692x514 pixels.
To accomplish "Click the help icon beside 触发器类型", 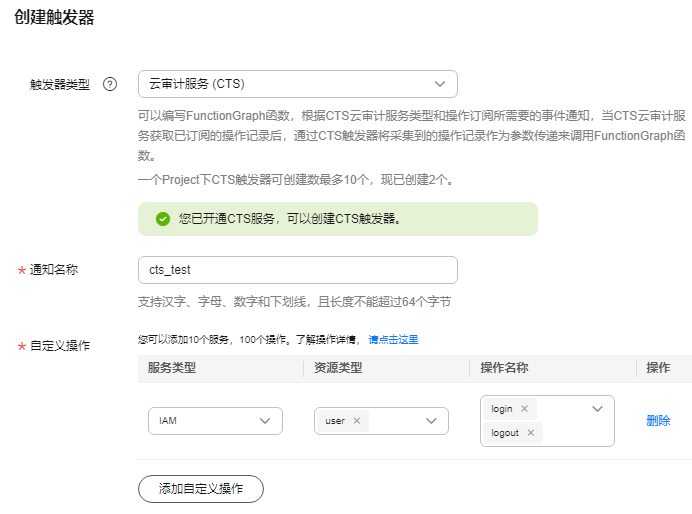I will coord(110,84).
